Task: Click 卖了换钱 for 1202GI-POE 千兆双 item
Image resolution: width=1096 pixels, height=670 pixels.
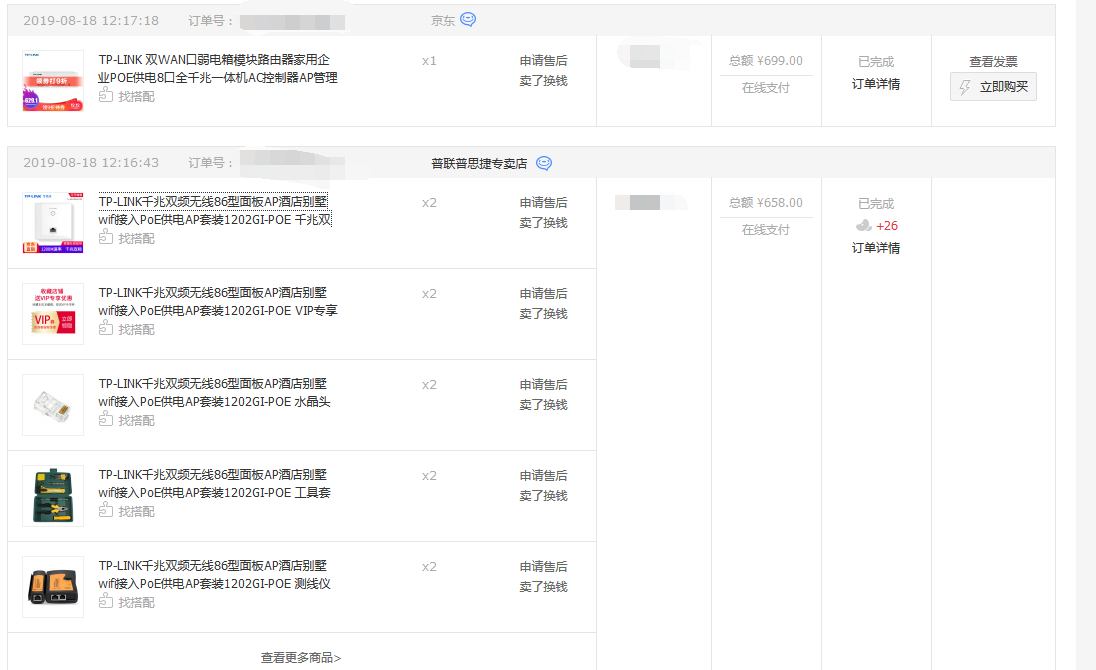Action: click(x=543, y=223)
